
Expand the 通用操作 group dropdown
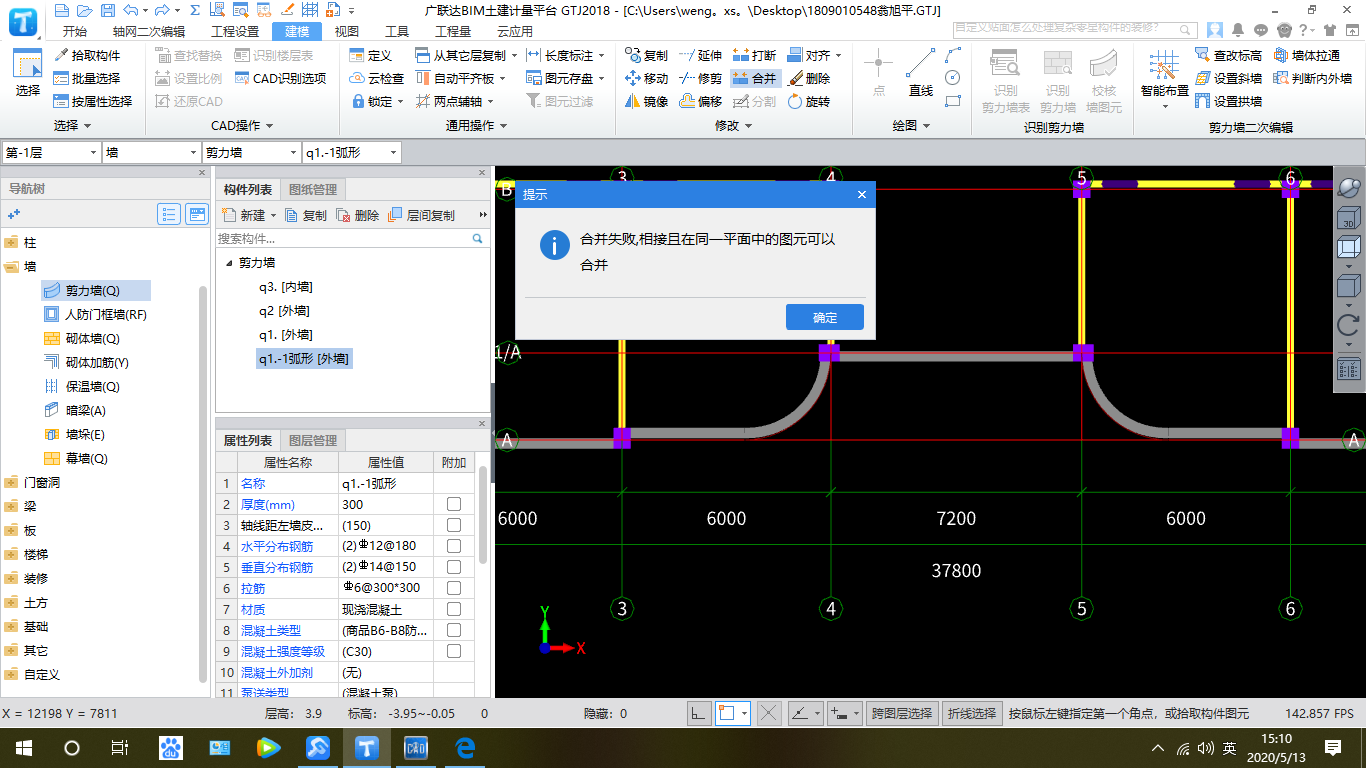pos(503,126)
